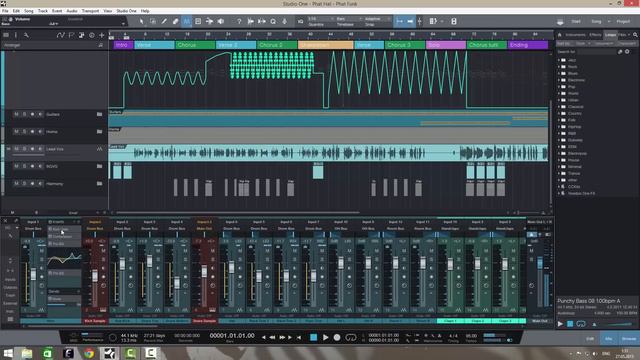Click the Start page button

(x=576, y=21)
